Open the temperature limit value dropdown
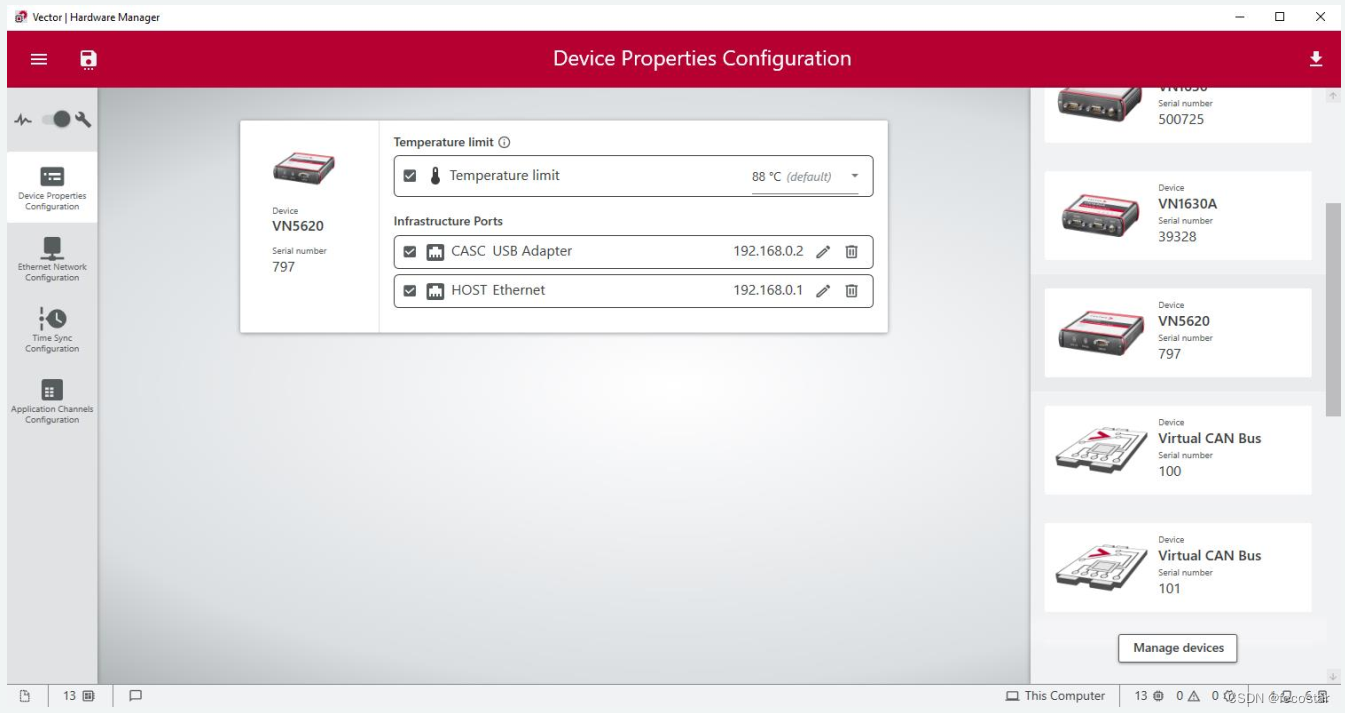 (855, 175)
